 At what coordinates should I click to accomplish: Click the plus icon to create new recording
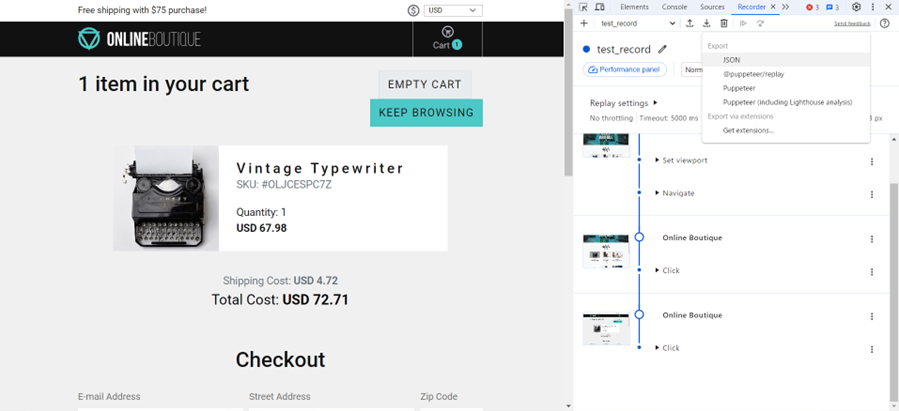point(584,23)
